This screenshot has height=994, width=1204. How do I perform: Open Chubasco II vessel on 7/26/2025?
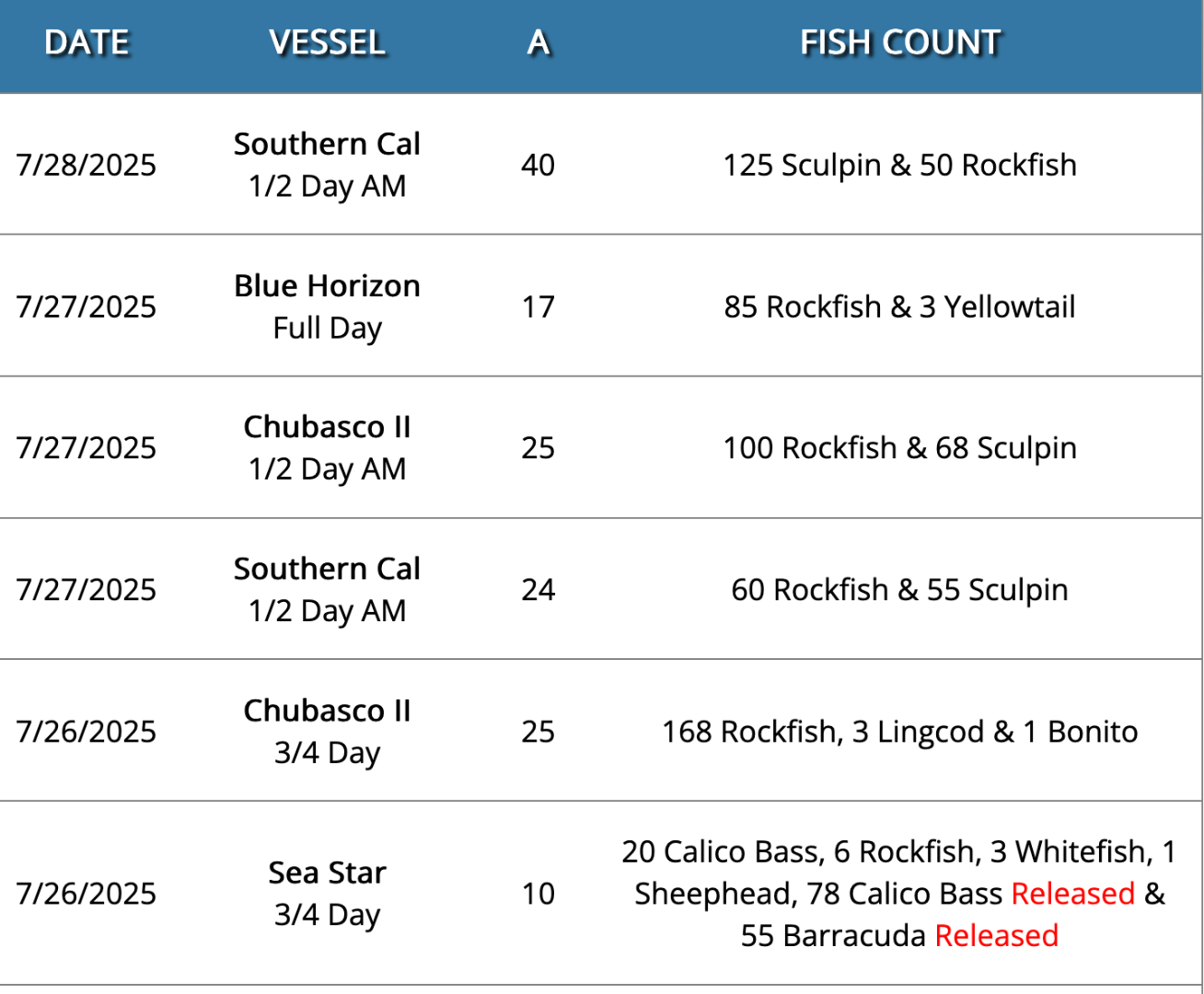pos(327,711)
